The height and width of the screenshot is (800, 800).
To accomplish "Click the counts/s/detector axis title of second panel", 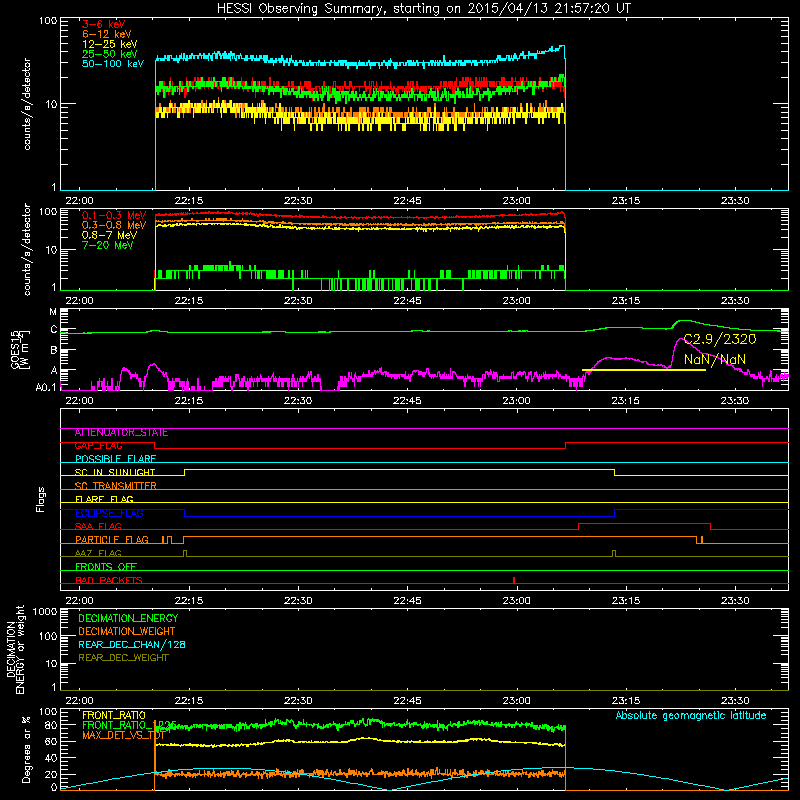I will [x=27, y=249].
